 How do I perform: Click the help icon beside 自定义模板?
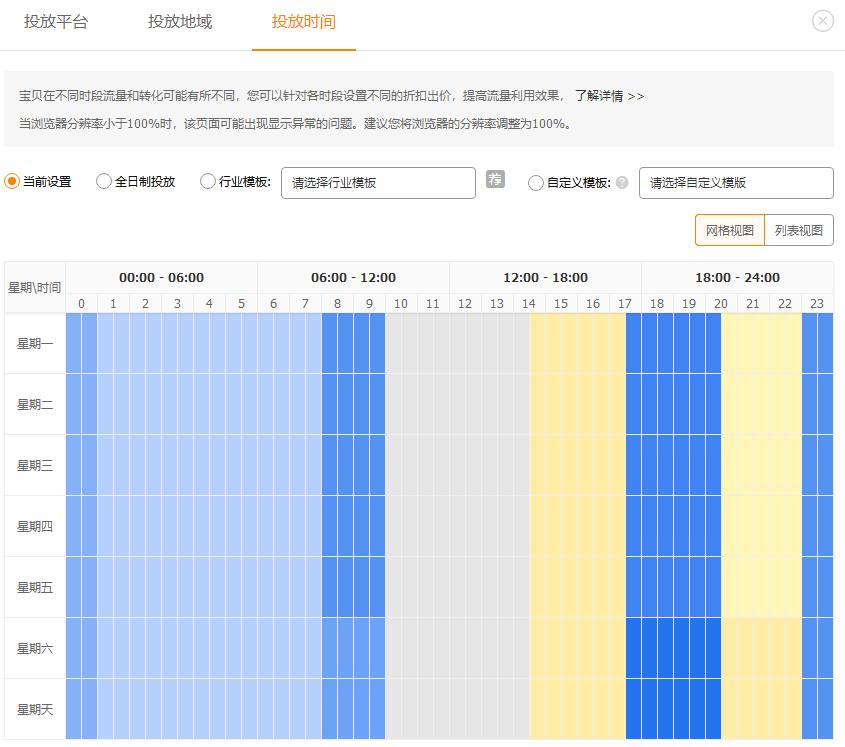pyautogui.click(x=622, y=183)
